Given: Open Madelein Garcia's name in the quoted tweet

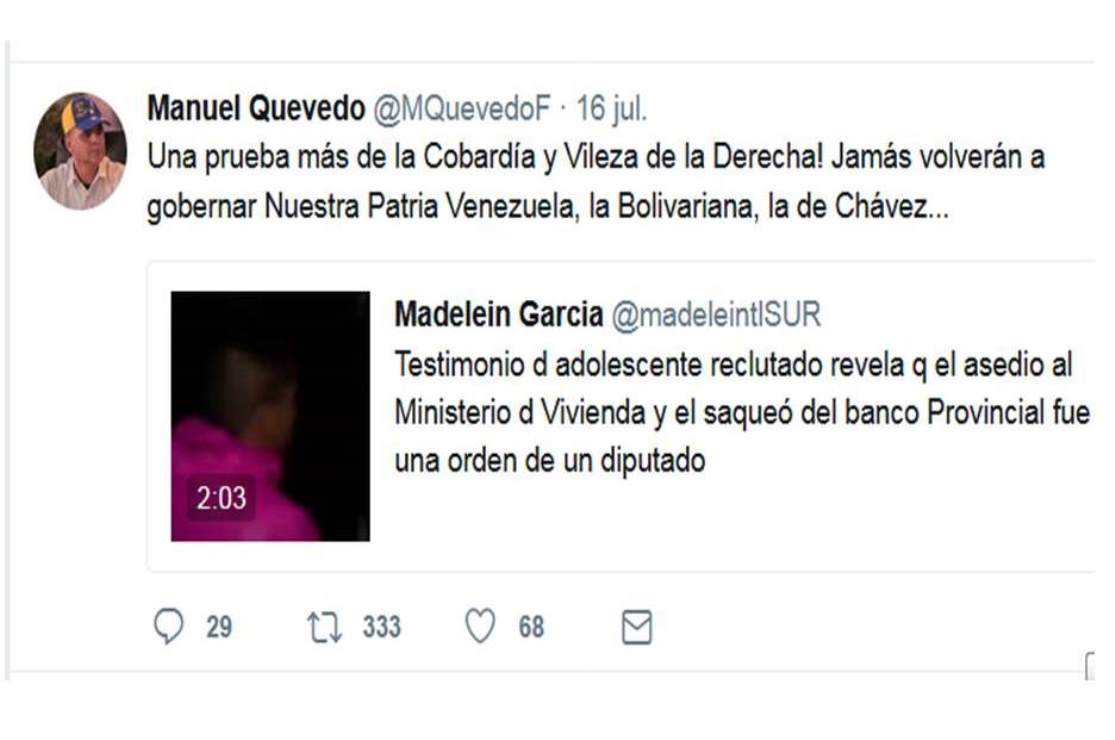Looking at the screenshot, I should pos(498,313).
